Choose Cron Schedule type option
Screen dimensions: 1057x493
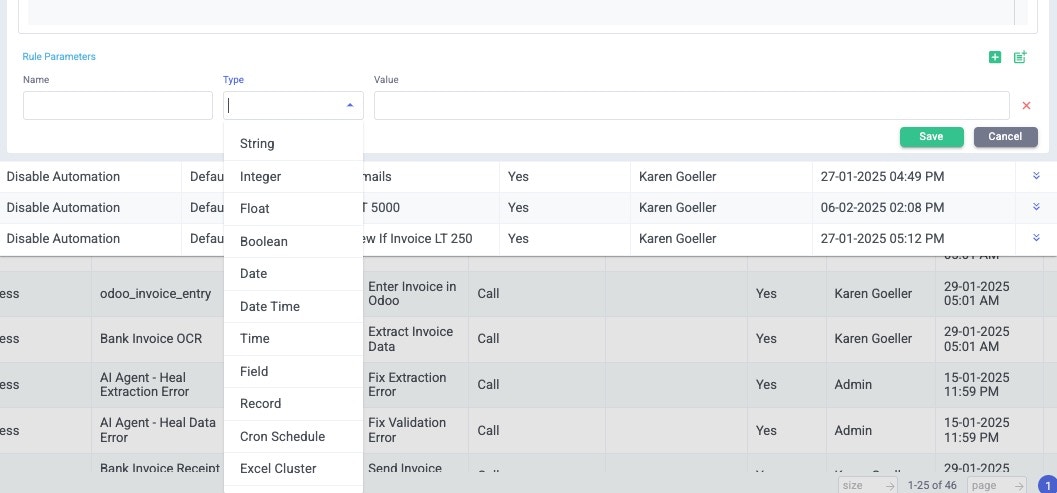tap(282, 436)
